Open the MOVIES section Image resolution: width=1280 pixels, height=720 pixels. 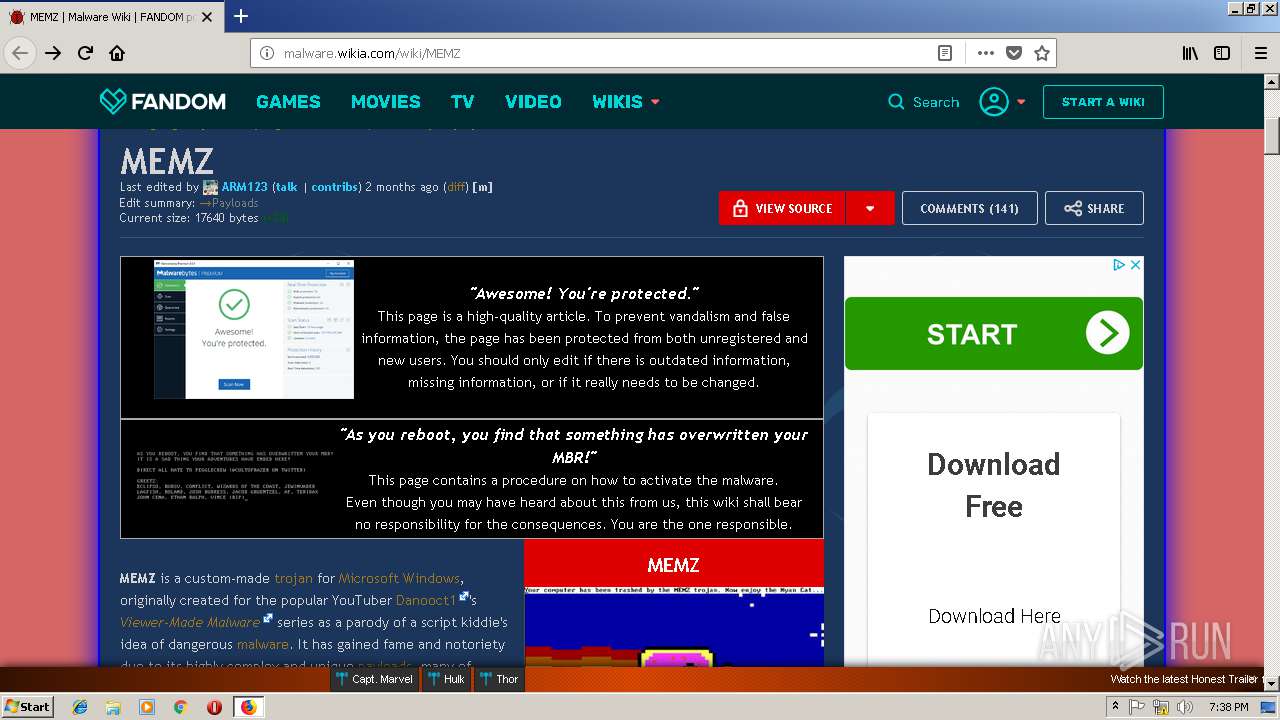click(x=385, y=101)
